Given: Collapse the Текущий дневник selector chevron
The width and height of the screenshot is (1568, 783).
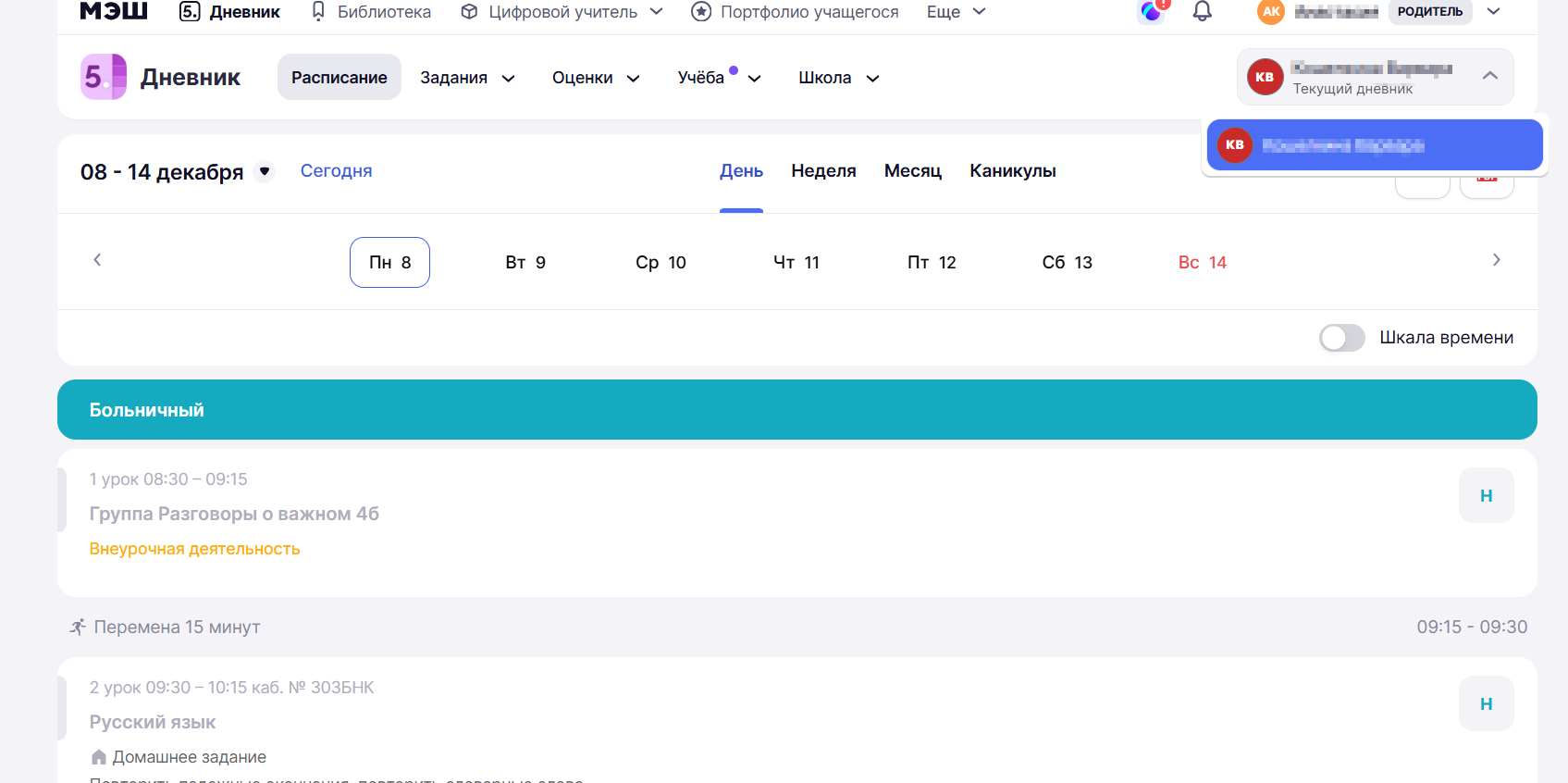Looking at the screenshot, I should (1490, 76).
